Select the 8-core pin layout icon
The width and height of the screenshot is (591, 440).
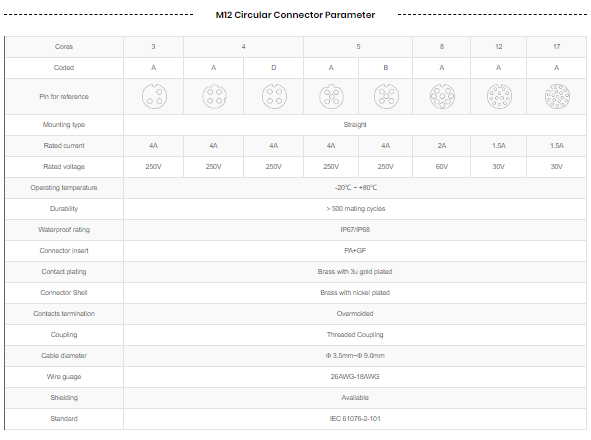pyautogui.click(x=442, y=97)
